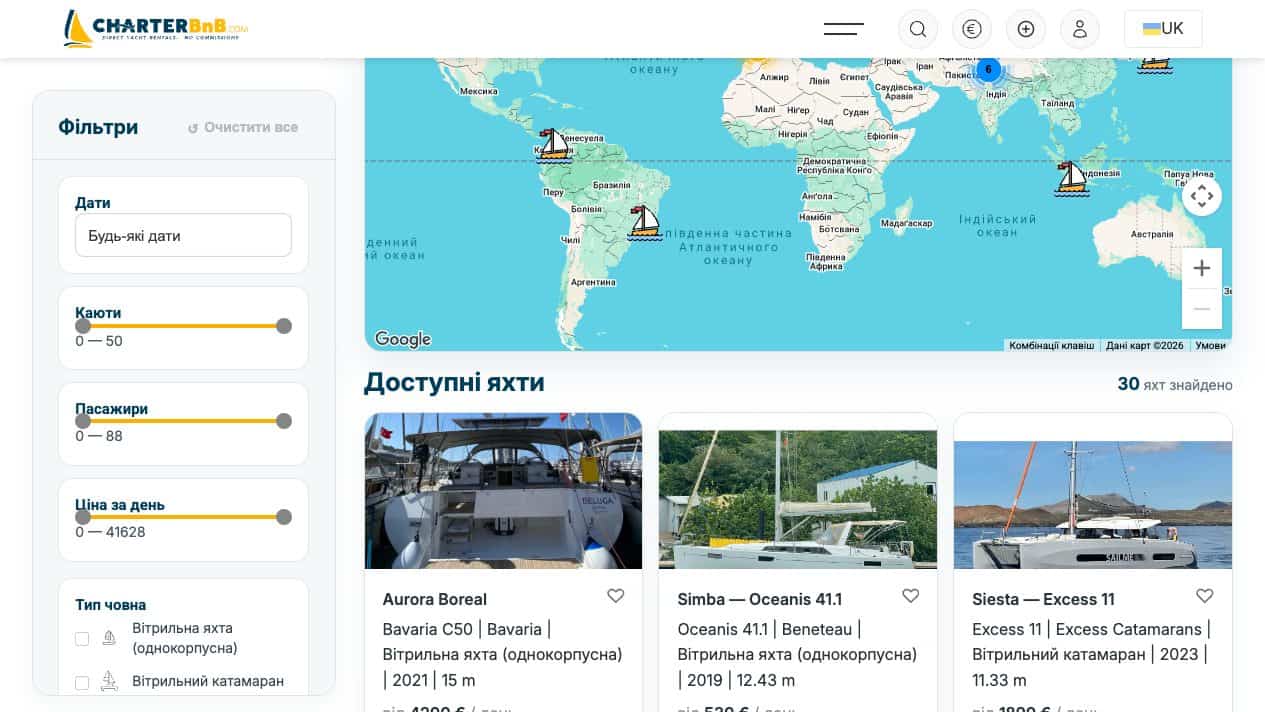Click the 30 яхт знайдено count
Image resolution: width=1265 pixels, height=712 pixels.
tap(1175, 384)
